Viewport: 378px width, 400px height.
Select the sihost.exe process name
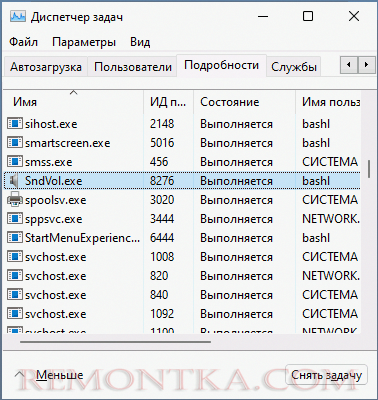(51, 124)
